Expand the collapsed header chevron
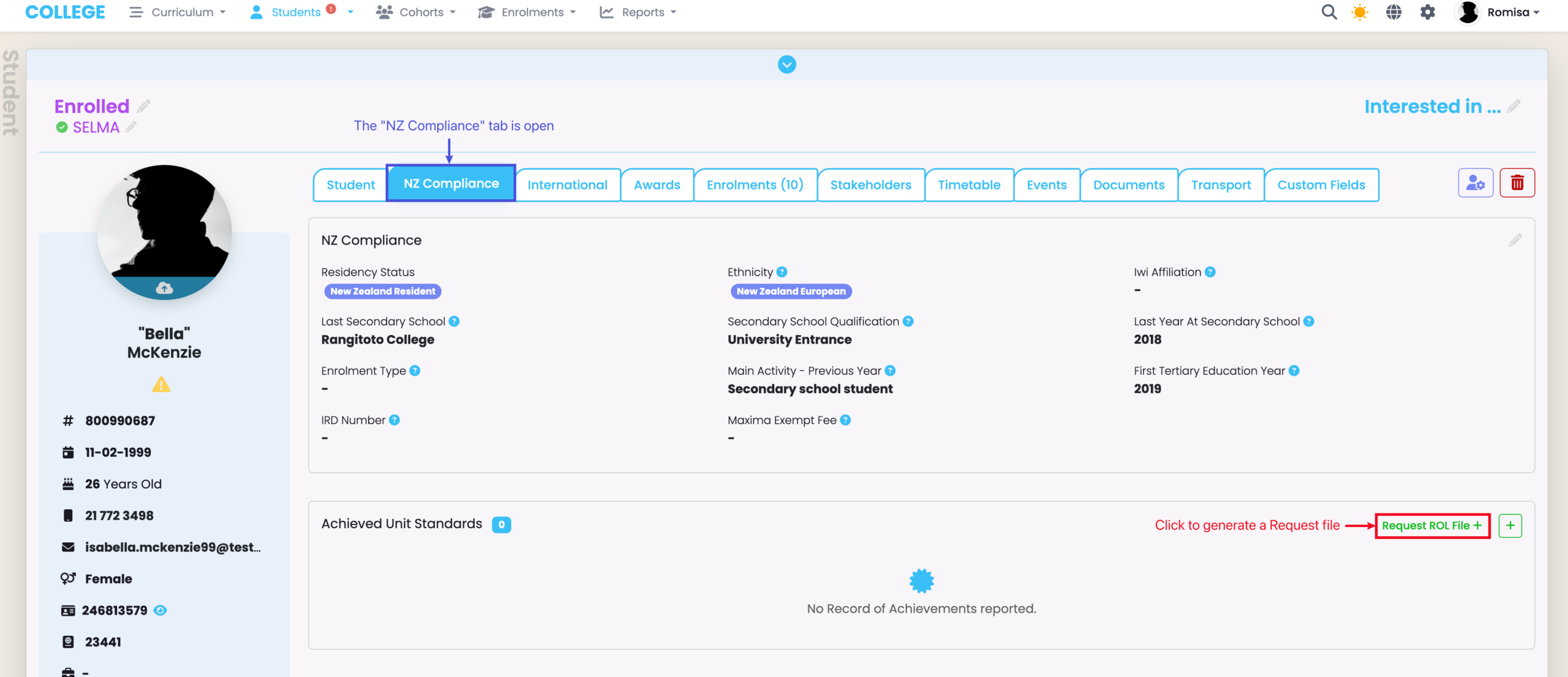 [x=786, y=64]
